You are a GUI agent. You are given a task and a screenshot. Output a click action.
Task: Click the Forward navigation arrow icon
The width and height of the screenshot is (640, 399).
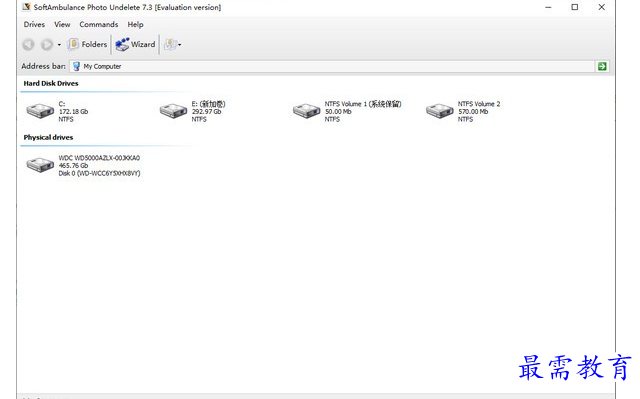pyautogui.click(x=47, y=44)
